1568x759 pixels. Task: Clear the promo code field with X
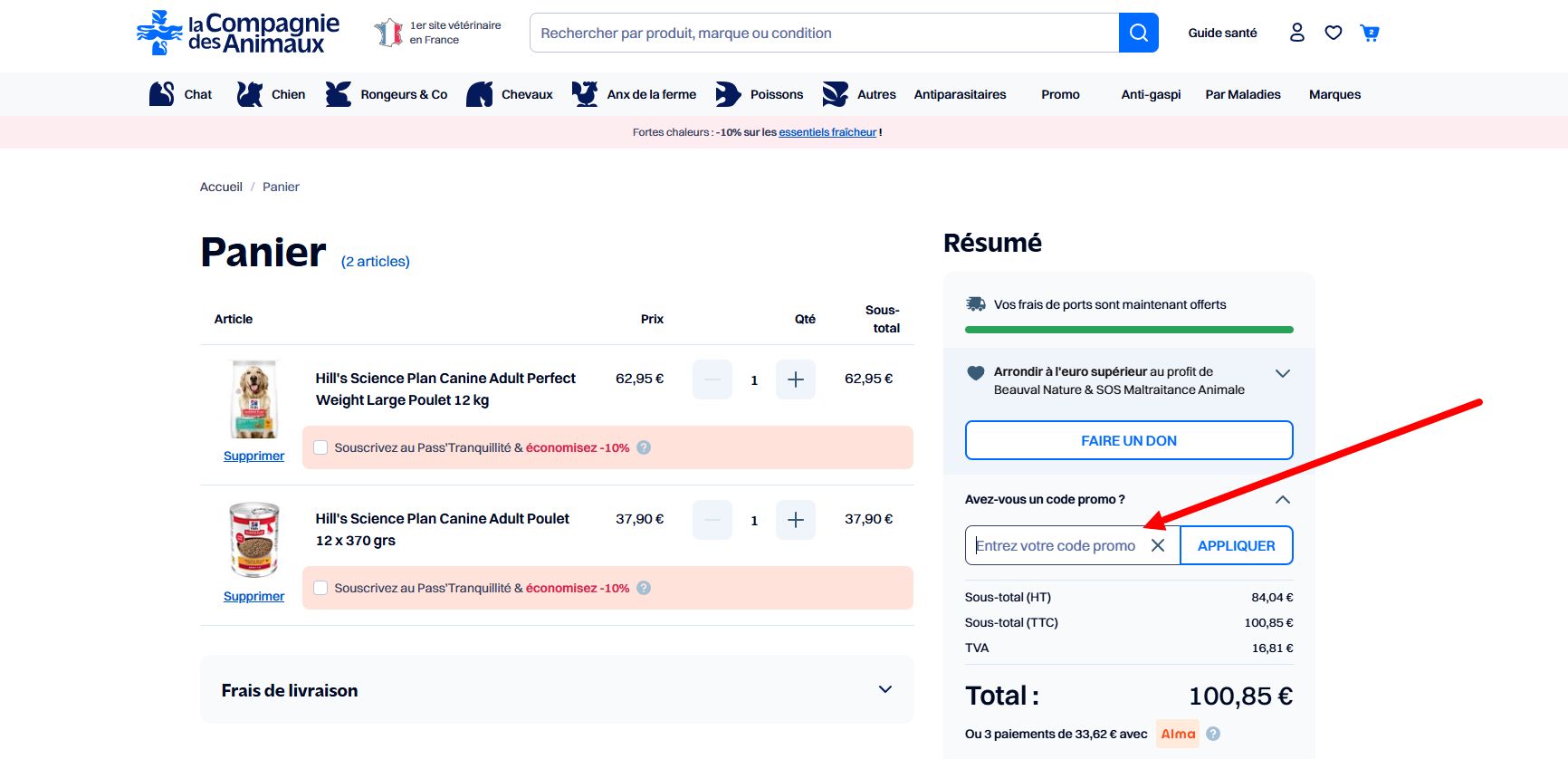pyautogui.click(x=1158, y=545)
